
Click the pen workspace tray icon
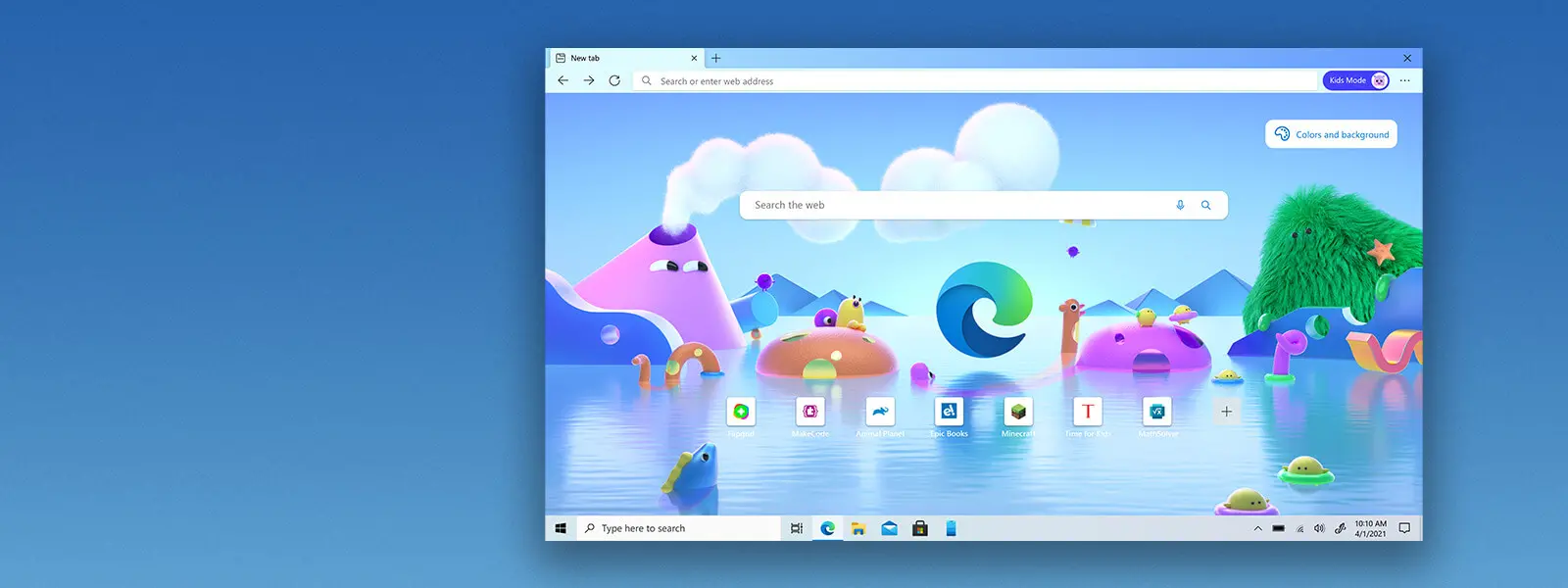pyautogui.click(x=1340, y=528)
